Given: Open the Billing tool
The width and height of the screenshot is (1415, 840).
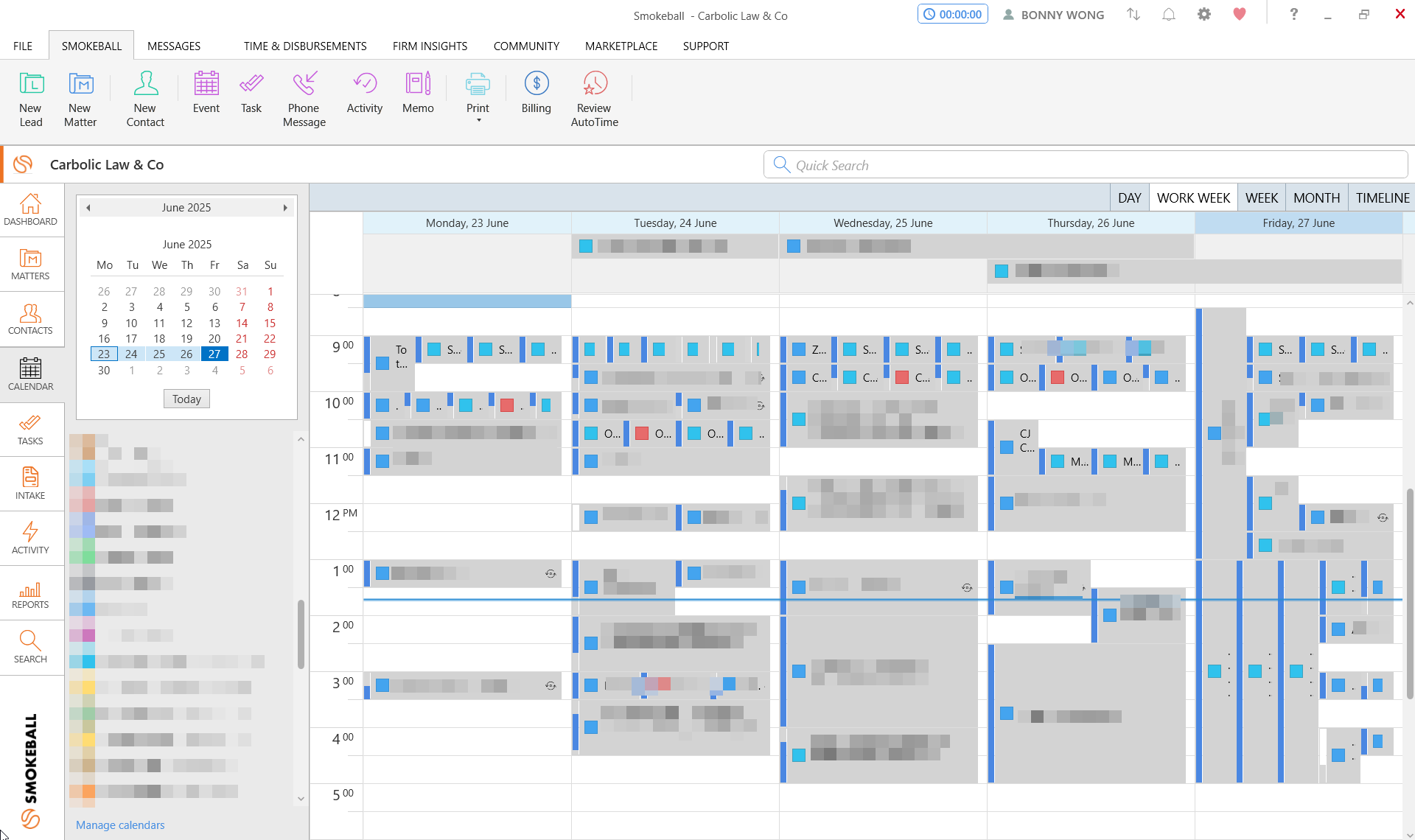Looking at the screenshot, I should 537,93.
